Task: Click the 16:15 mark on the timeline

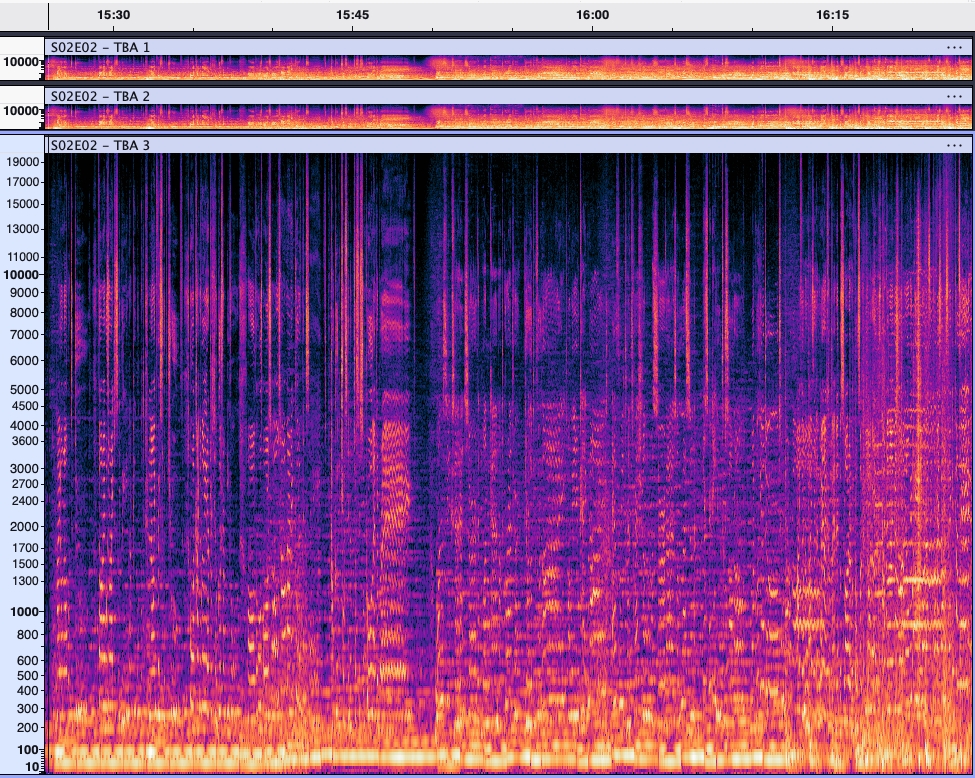Action: tap(832, 15)
